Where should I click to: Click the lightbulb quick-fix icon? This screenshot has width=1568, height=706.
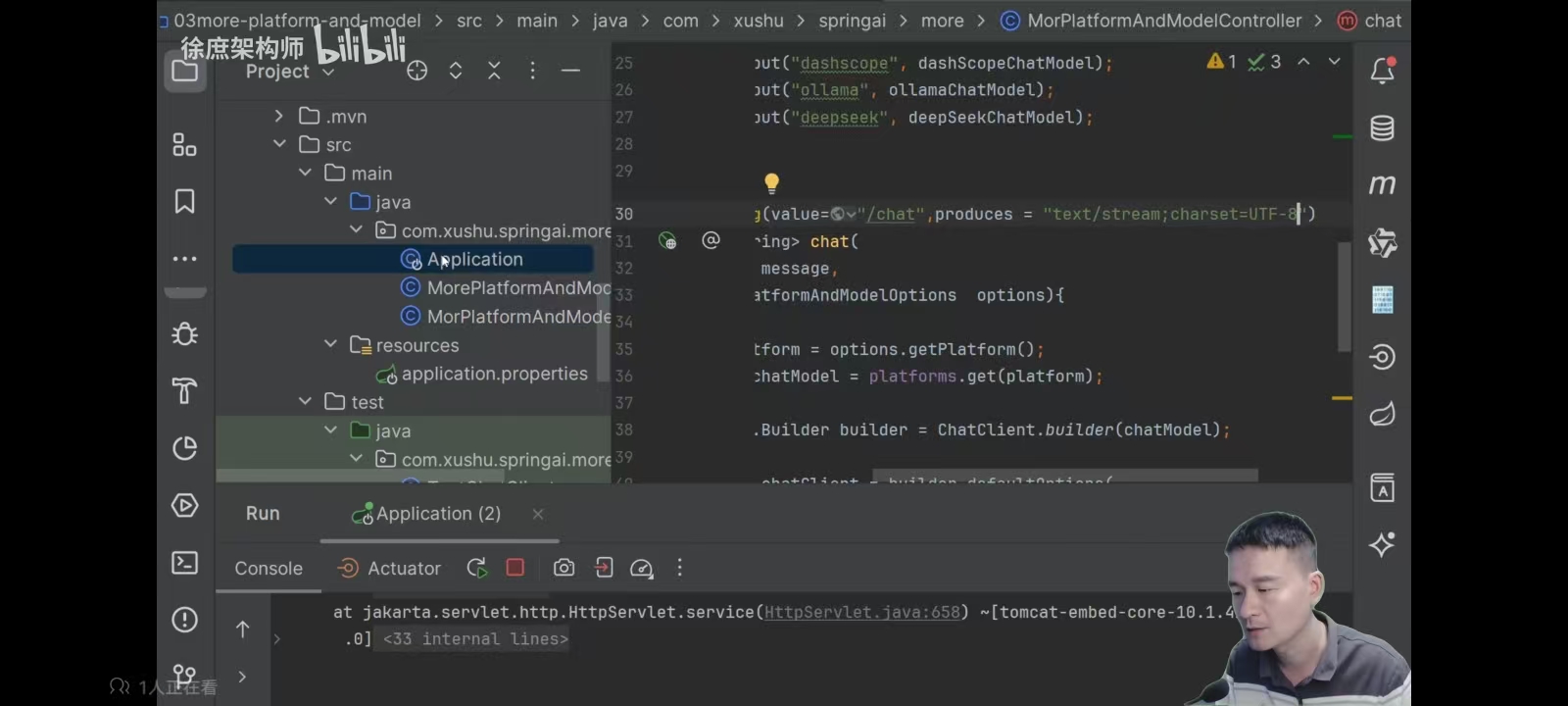pos(771,182)
